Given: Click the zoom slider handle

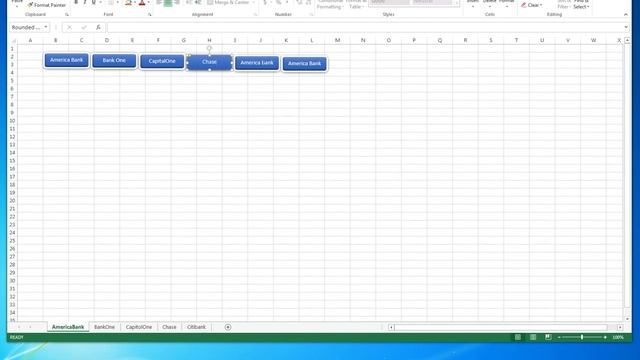Looking at the screenshot, I should click(x=582, y=337).
